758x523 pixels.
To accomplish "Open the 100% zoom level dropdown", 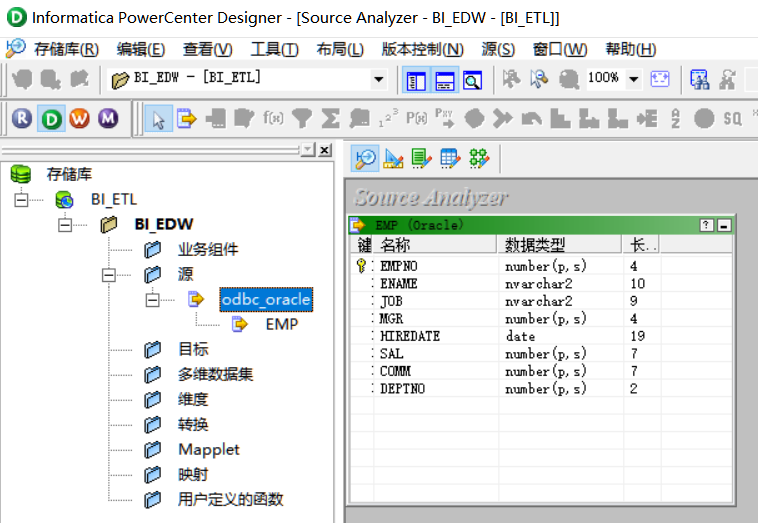I will point(633,79).
